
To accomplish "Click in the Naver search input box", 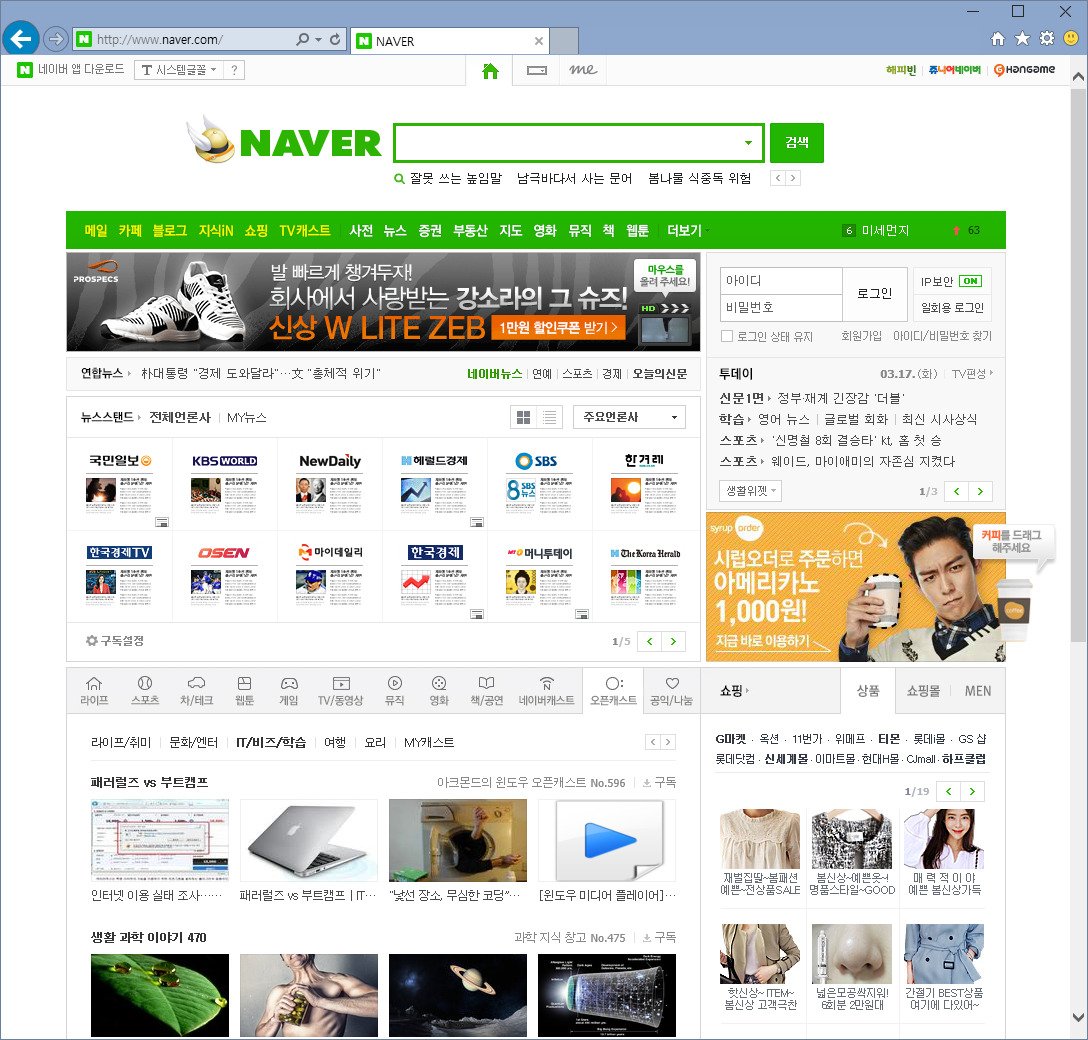I will 568,143.
